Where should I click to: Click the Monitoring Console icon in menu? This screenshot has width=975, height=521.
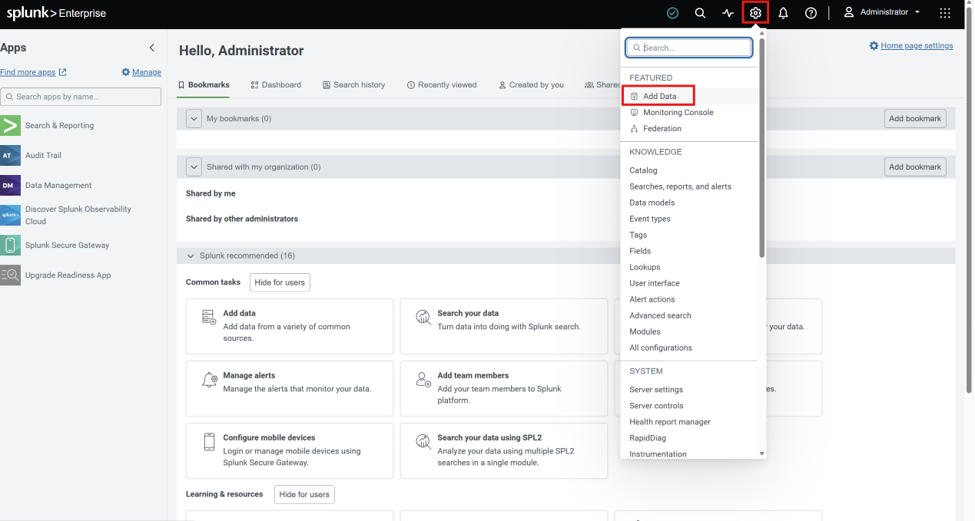634,113
